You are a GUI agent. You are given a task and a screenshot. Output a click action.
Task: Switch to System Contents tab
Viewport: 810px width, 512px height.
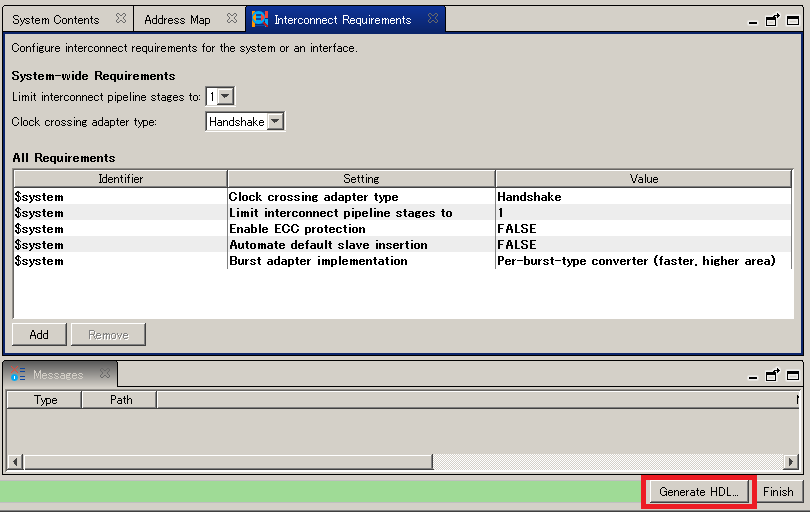(x=56, y=19)
